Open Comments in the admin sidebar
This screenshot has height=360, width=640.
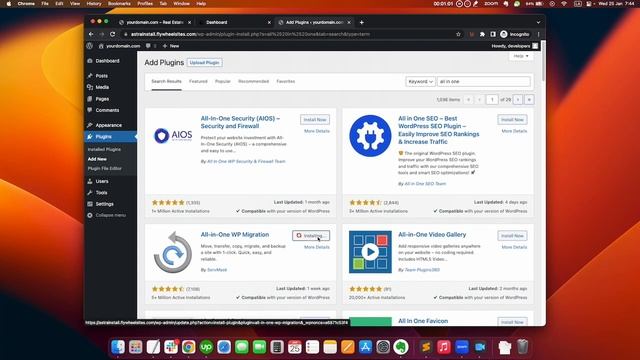[107, 110]
